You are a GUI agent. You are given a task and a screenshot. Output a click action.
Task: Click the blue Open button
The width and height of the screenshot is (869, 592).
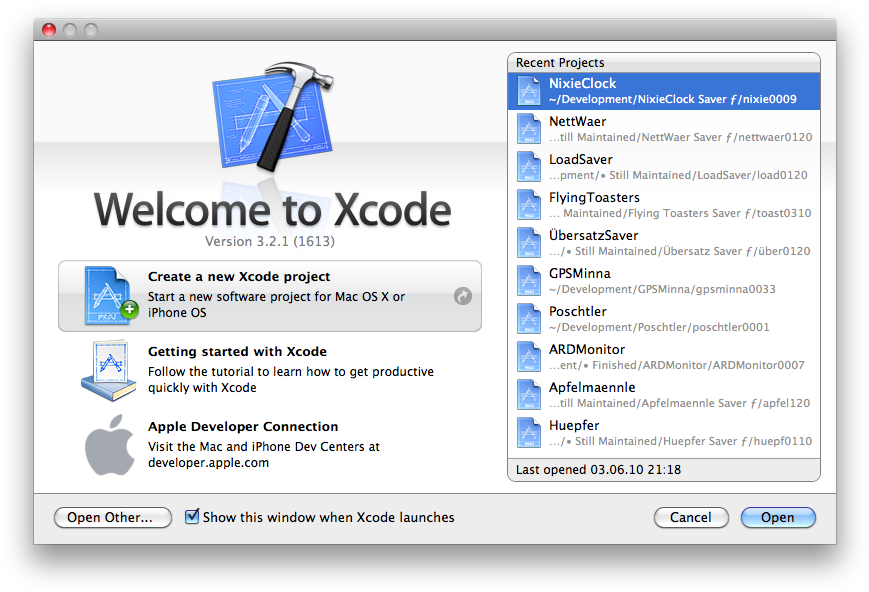tap(778, 517)
